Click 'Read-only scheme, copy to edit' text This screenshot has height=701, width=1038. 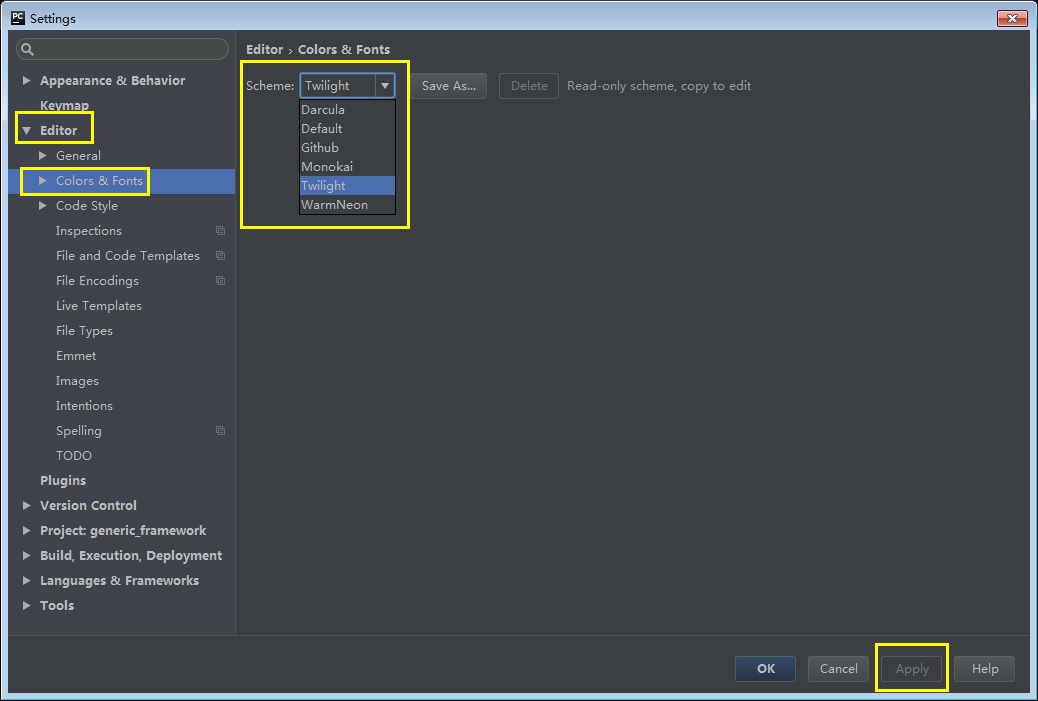[659, 86]
